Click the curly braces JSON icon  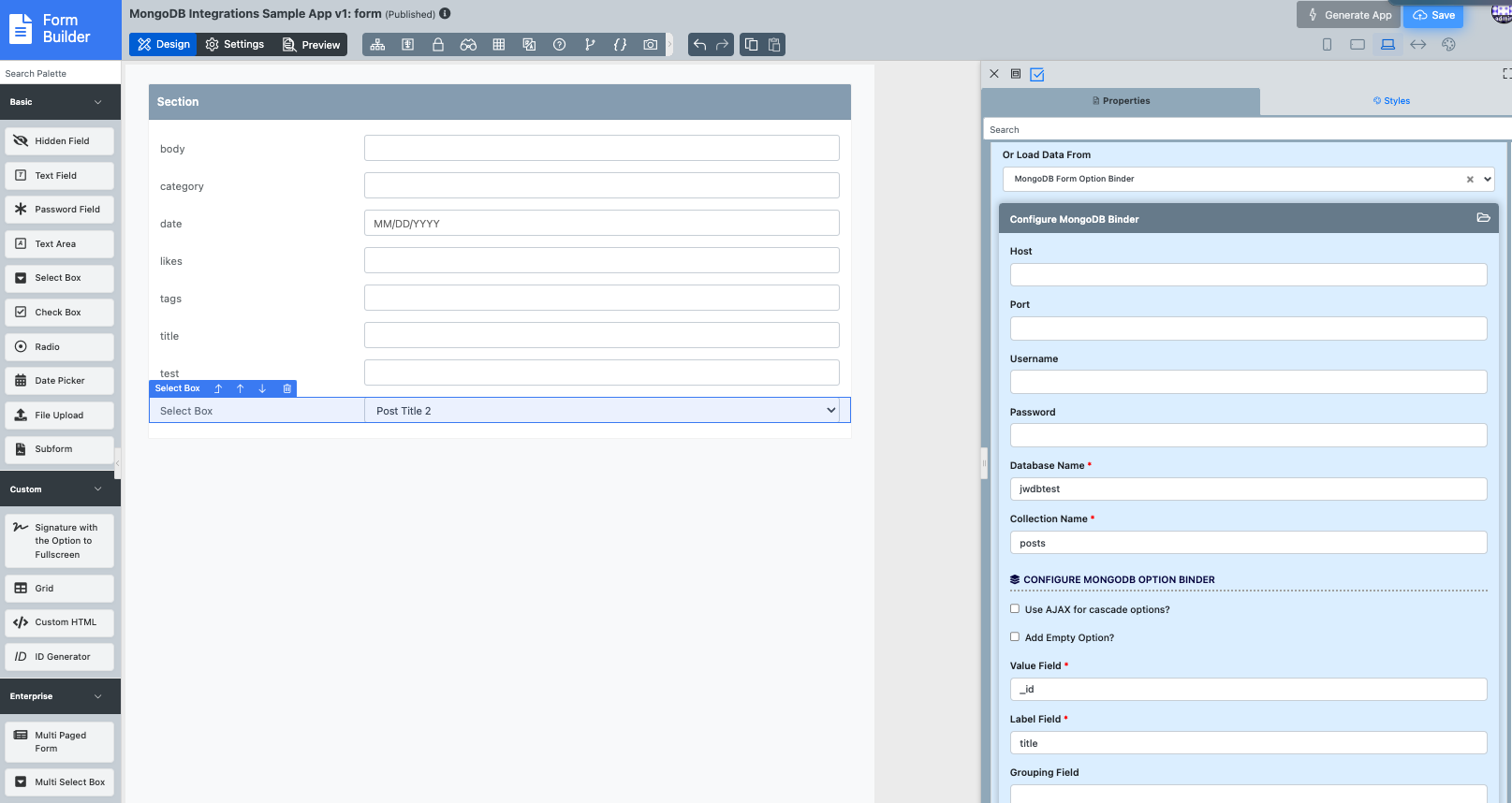[620, 45]
